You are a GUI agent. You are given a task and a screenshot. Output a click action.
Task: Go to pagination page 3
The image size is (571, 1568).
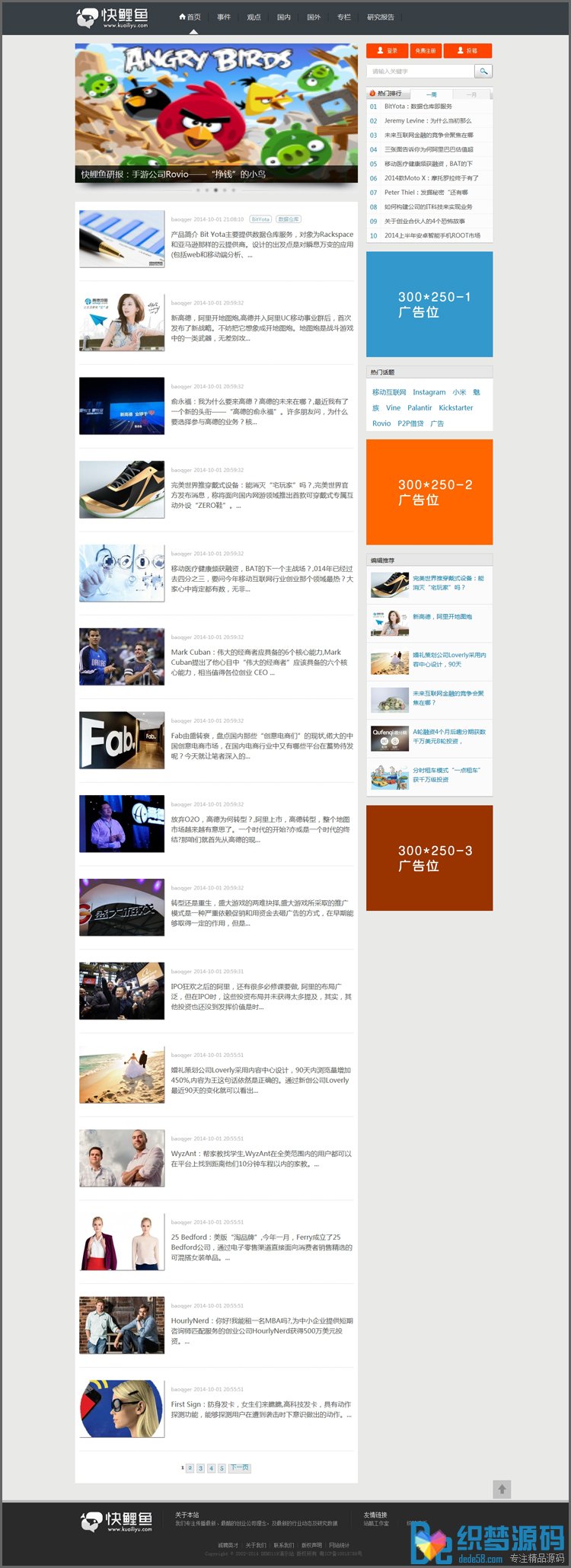point(200,1467)
